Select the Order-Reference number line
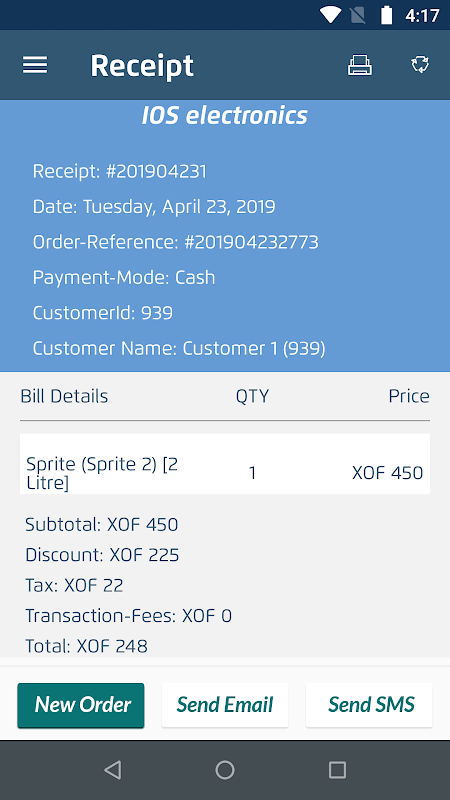This screenshot has height=800, width=450. coord(176,242)
